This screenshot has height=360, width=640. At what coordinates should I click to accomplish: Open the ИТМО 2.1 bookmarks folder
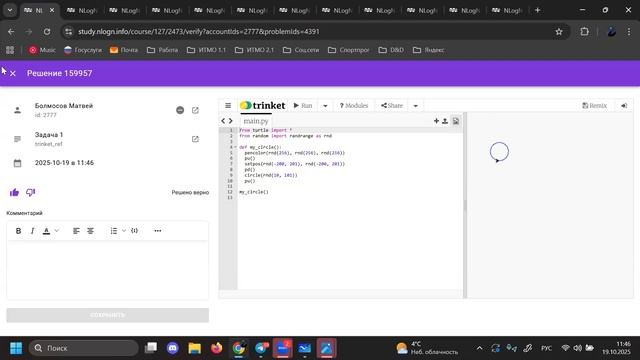point(254,50)
